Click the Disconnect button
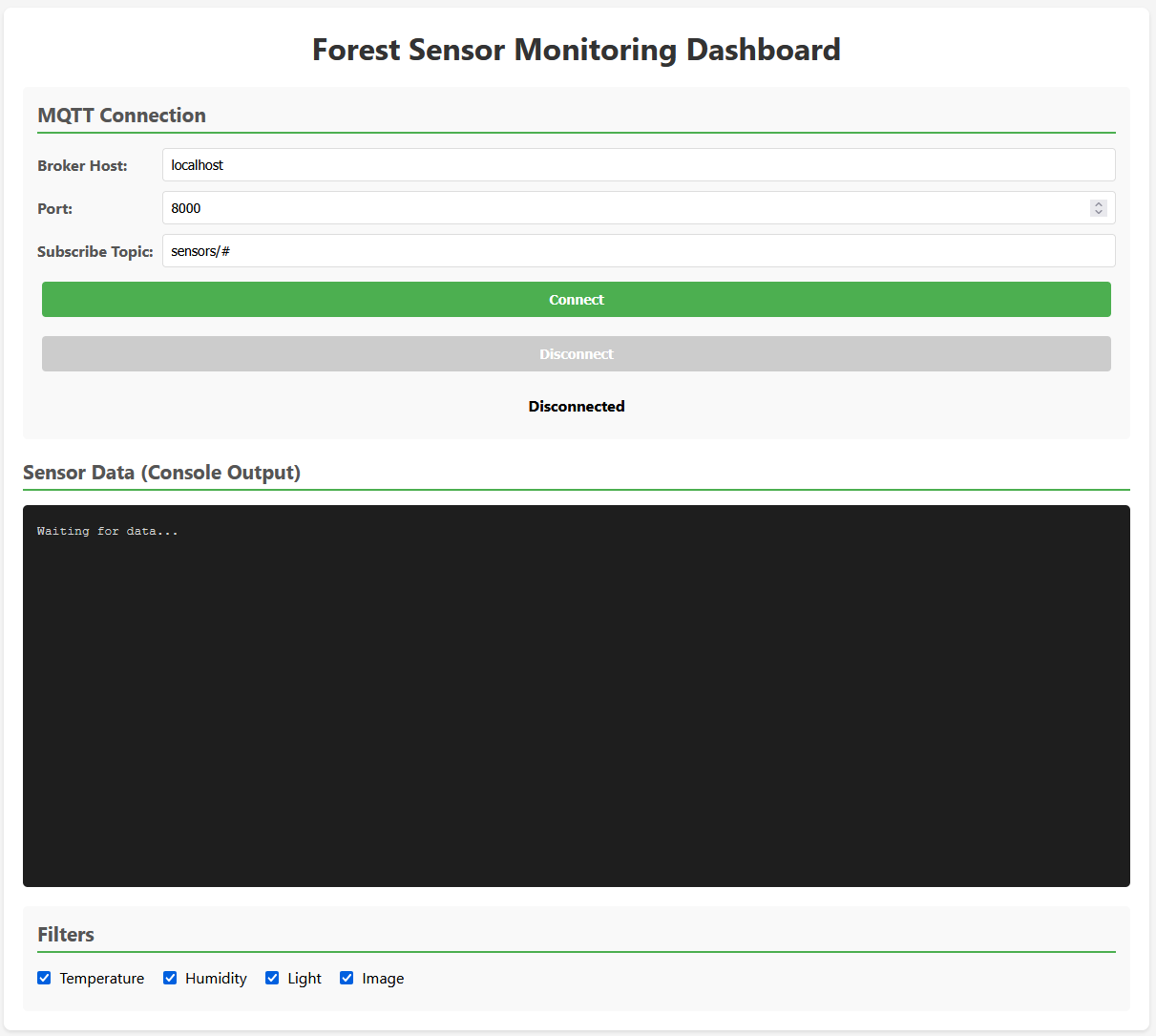1156x1036 pixels. click(576, 353)
